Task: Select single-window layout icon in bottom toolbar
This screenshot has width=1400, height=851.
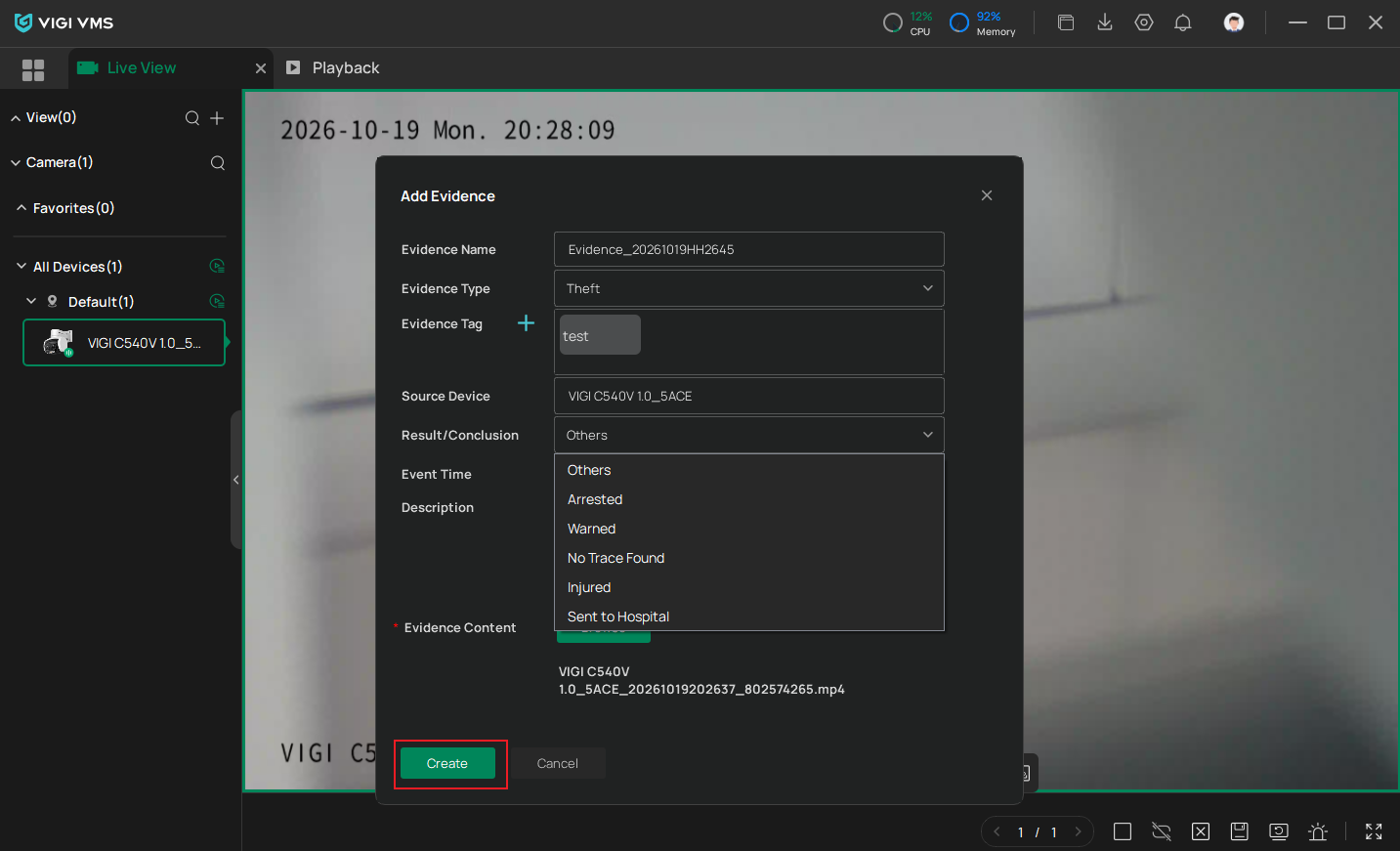Action: click(x=1123, y=831)
